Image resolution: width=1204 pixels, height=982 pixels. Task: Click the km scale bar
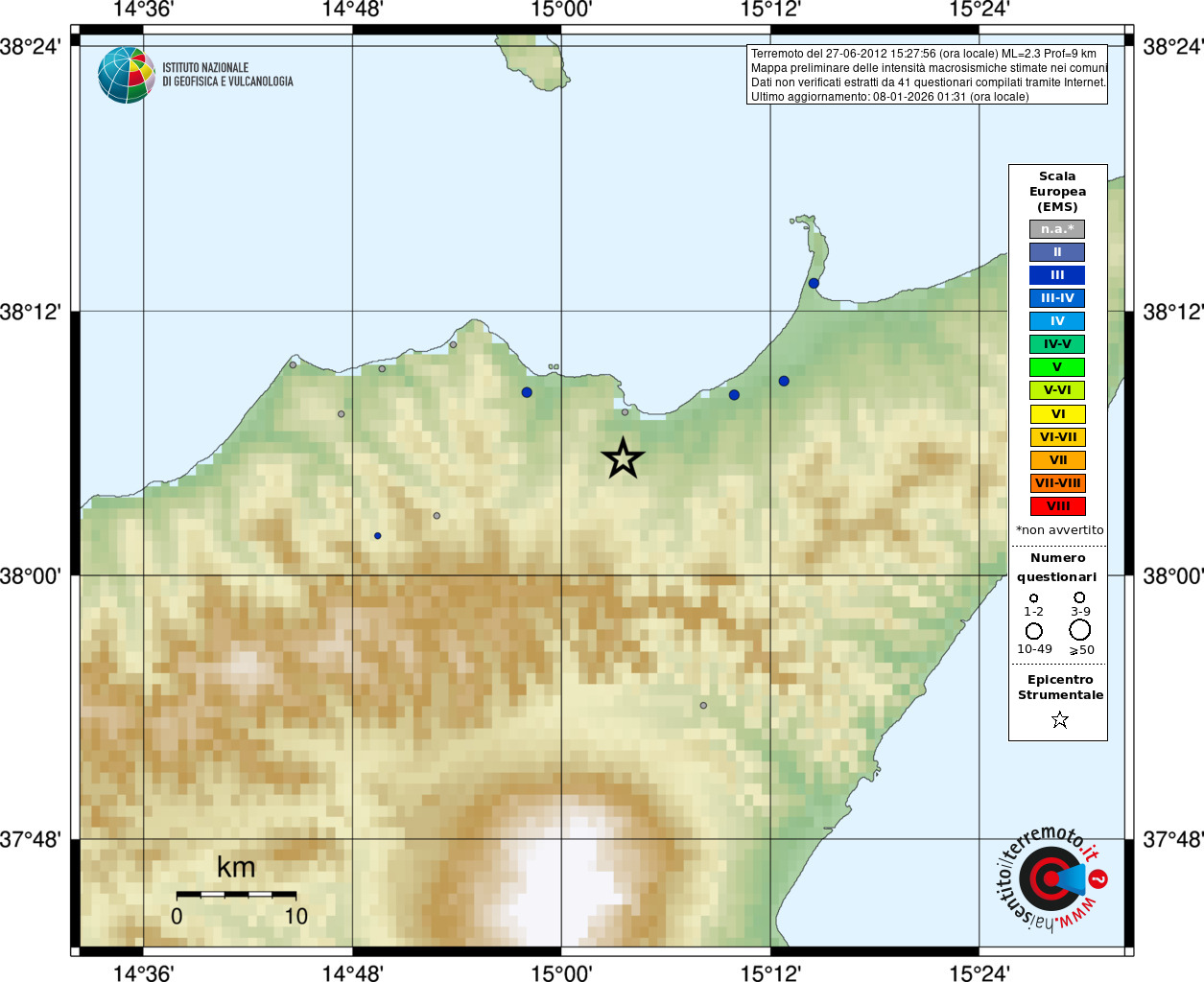point(236,894)
